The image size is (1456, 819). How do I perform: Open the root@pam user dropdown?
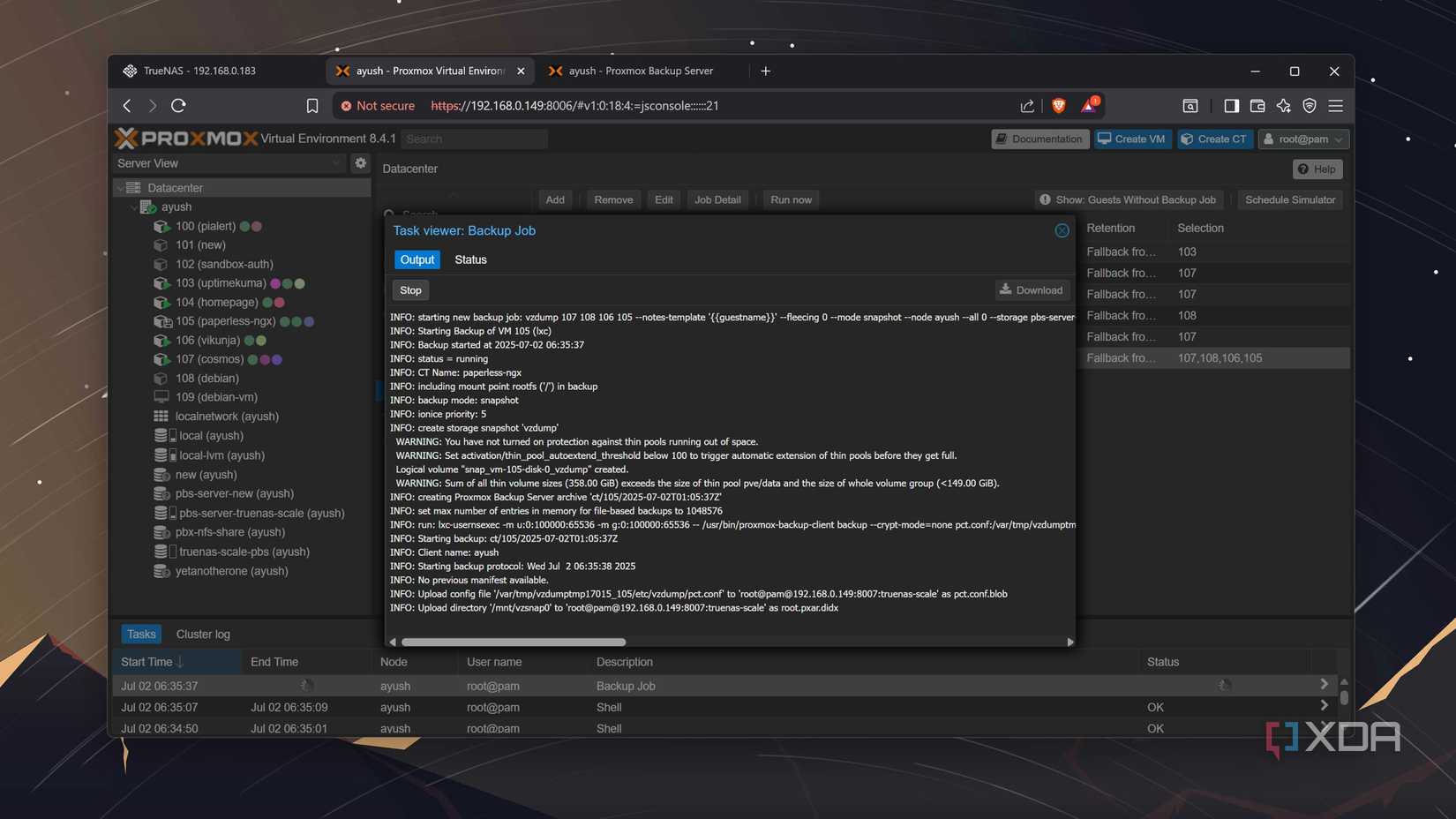[x=1302, y=139]
